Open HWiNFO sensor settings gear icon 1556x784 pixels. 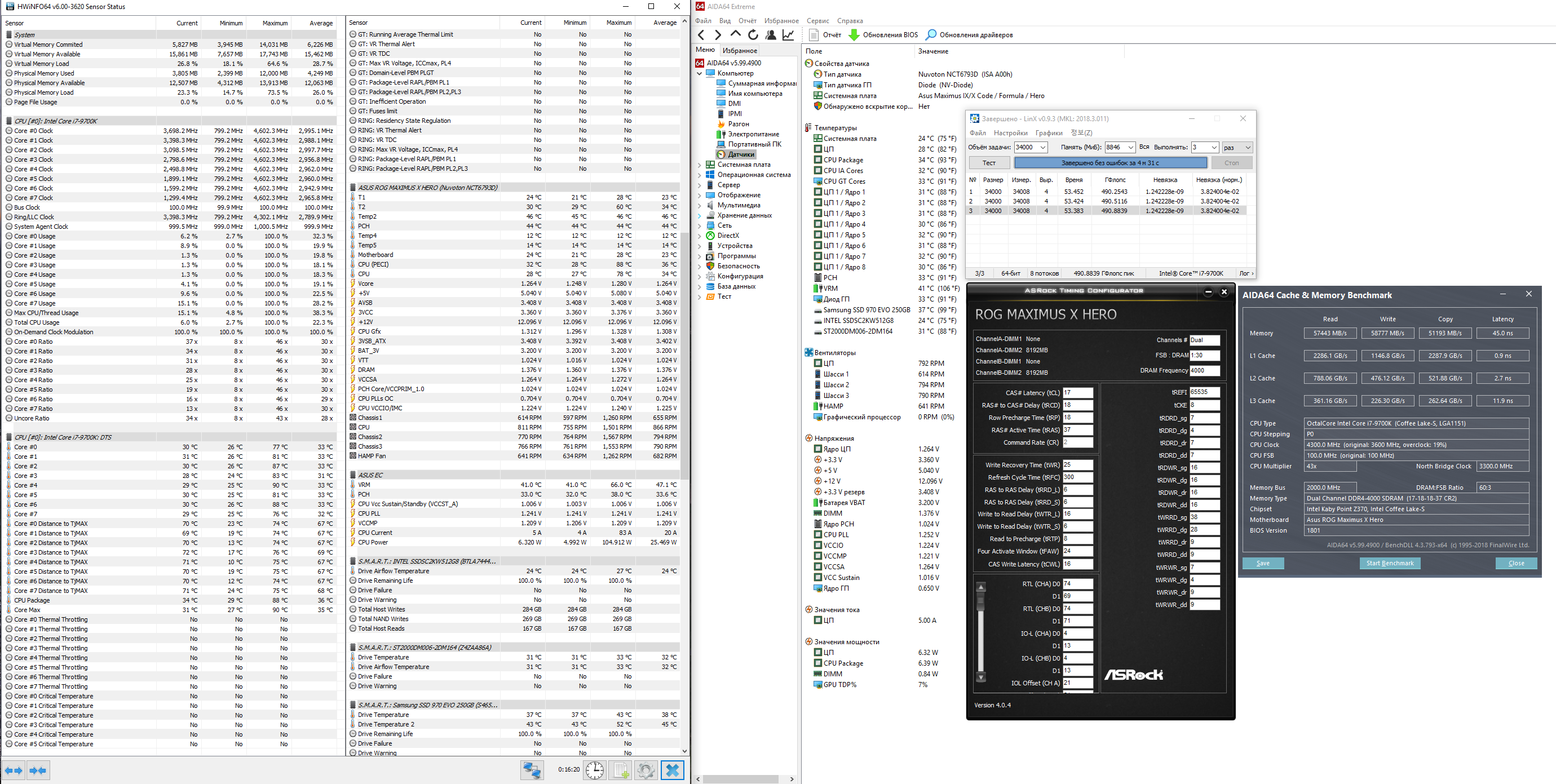click(x=646, y=770)
